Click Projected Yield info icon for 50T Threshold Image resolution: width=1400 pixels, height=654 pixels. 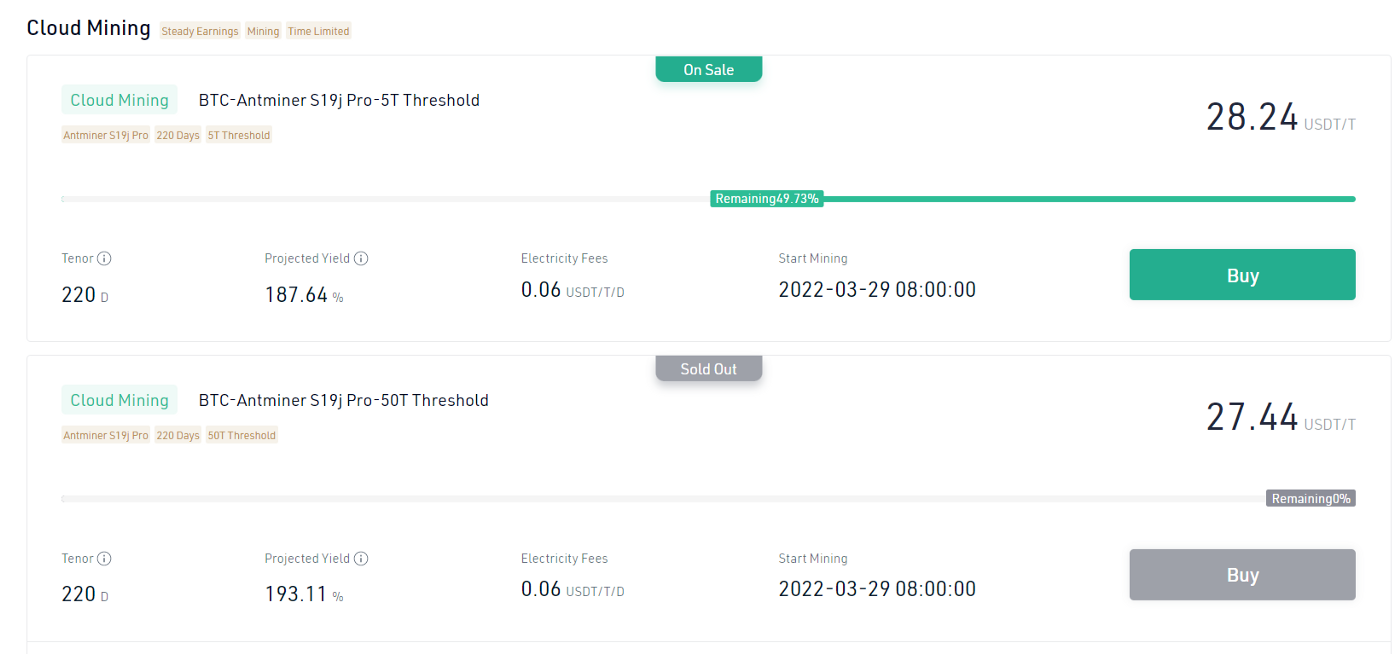point(361,558)
